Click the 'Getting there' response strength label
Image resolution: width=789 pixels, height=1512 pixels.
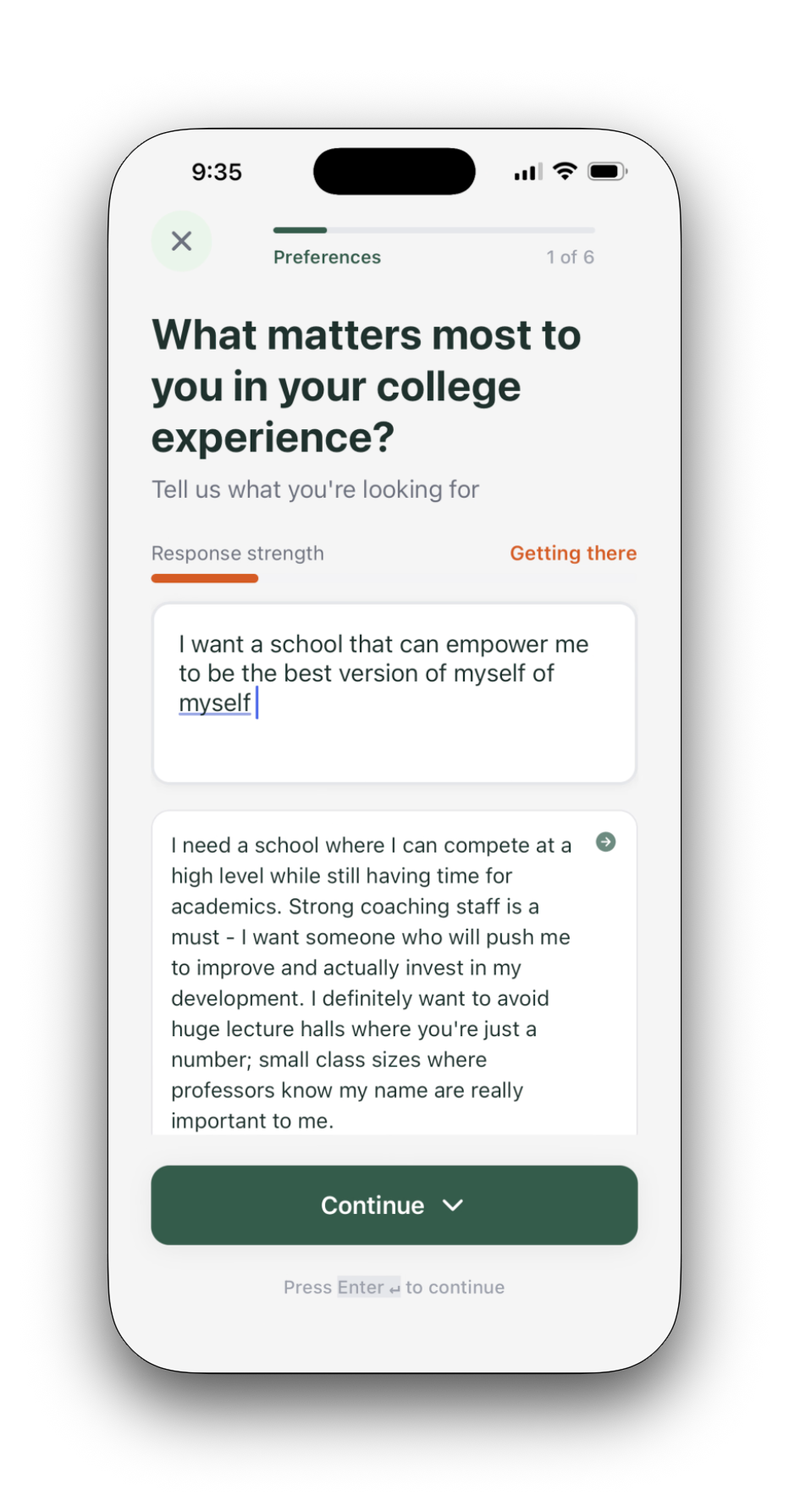[x=572, y=553]
